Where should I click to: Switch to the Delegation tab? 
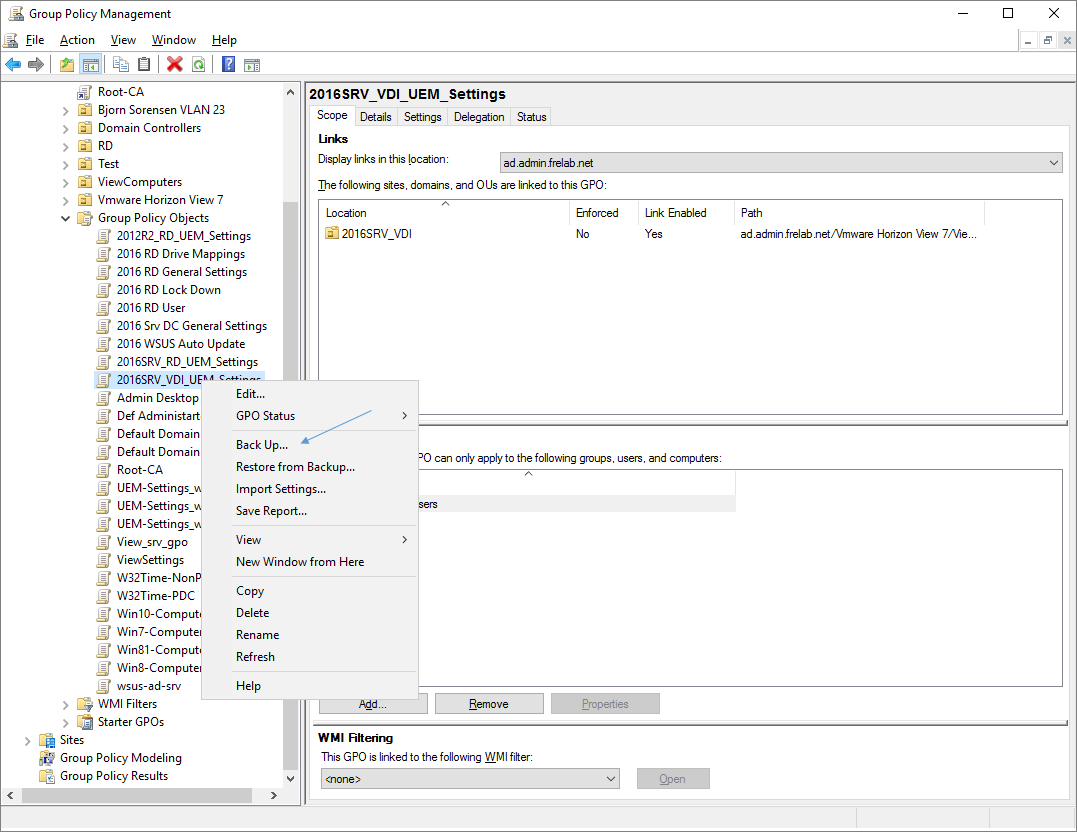click(x=479, y=117)
